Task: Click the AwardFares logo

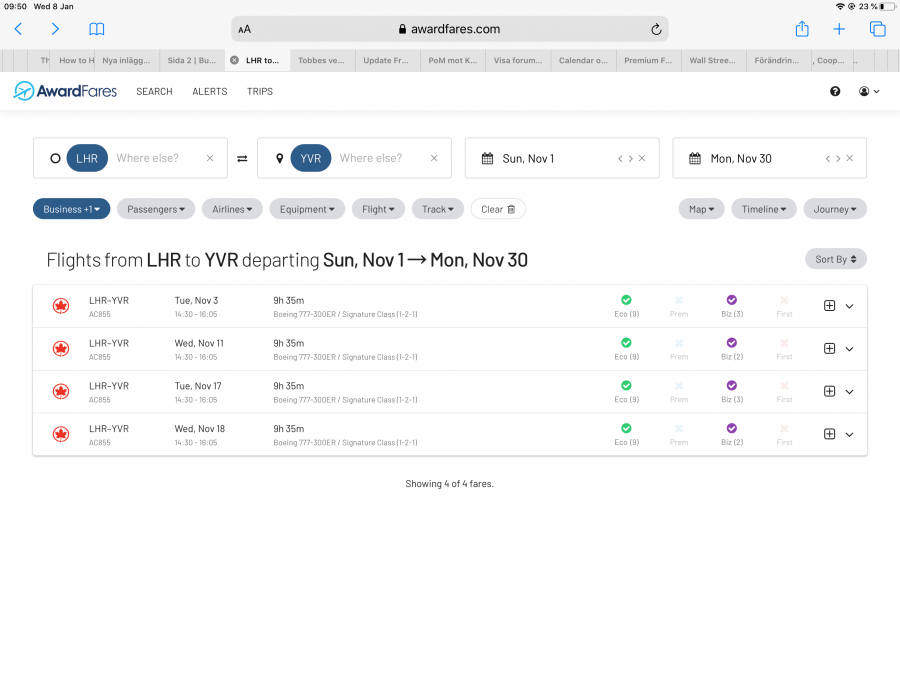Action: 65,91
